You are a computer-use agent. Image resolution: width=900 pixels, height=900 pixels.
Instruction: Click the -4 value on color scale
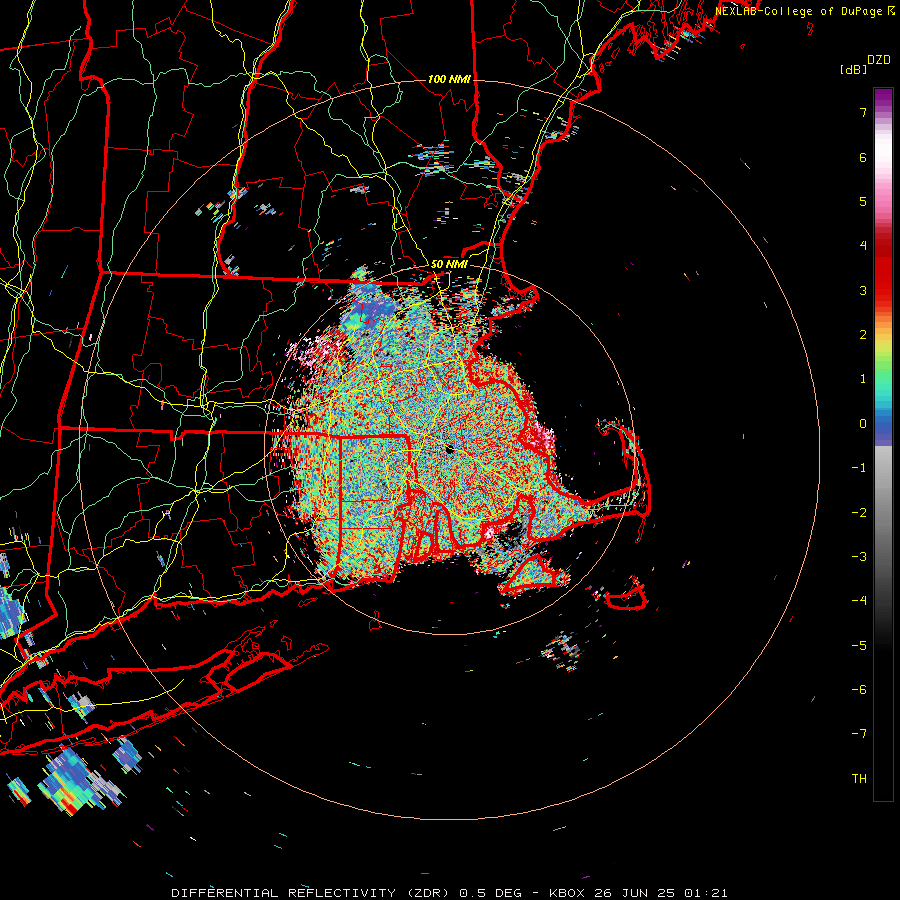click(x=859, y=601)
